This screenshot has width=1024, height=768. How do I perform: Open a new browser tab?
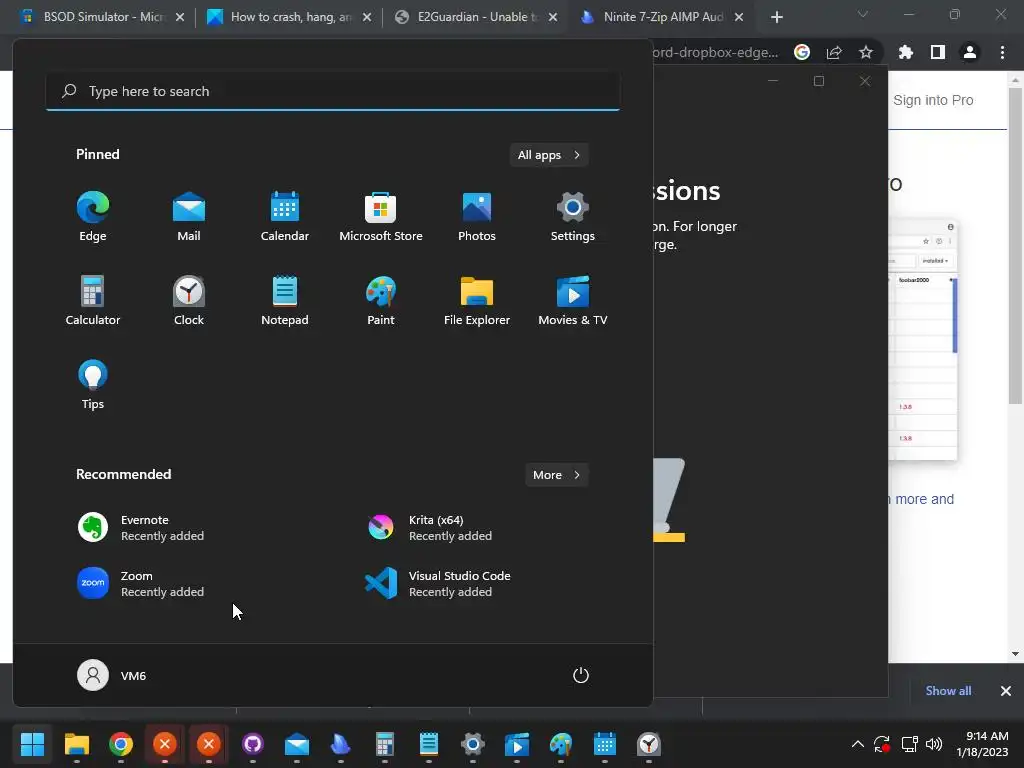[x=776, y=18]
